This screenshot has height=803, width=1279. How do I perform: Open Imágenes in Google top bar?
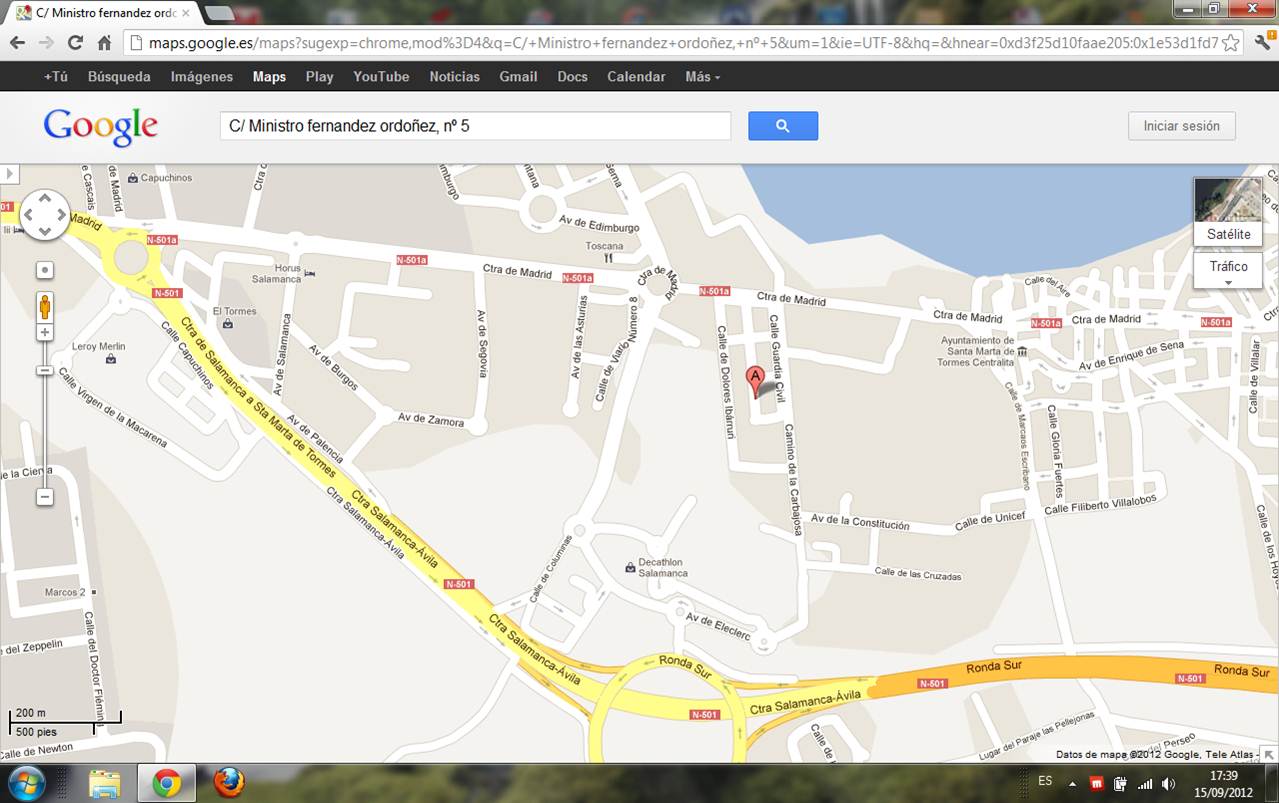pos(201,77)
